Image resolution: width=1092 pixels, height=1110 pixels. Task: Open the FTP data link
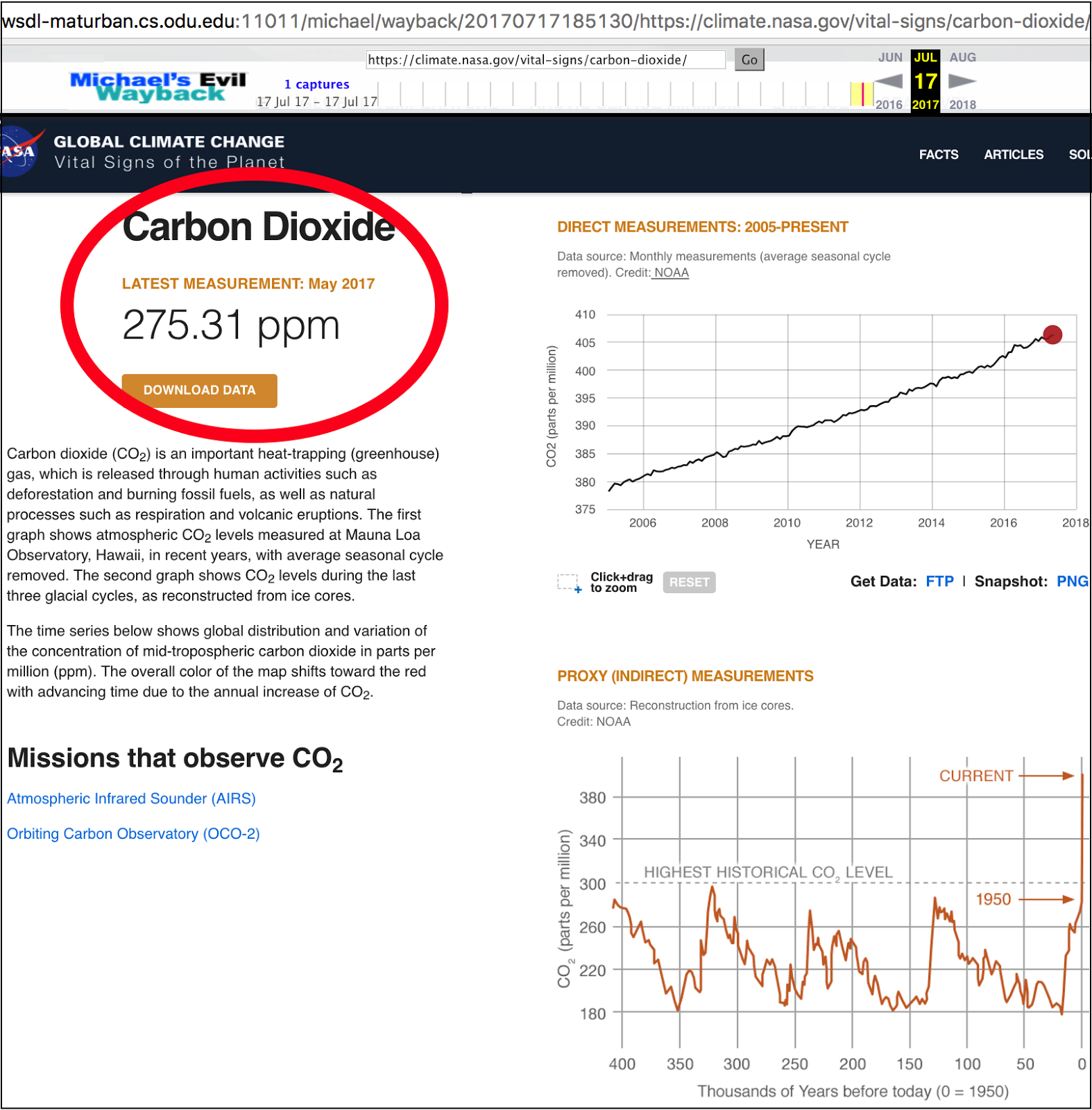[x=940, y=581]
